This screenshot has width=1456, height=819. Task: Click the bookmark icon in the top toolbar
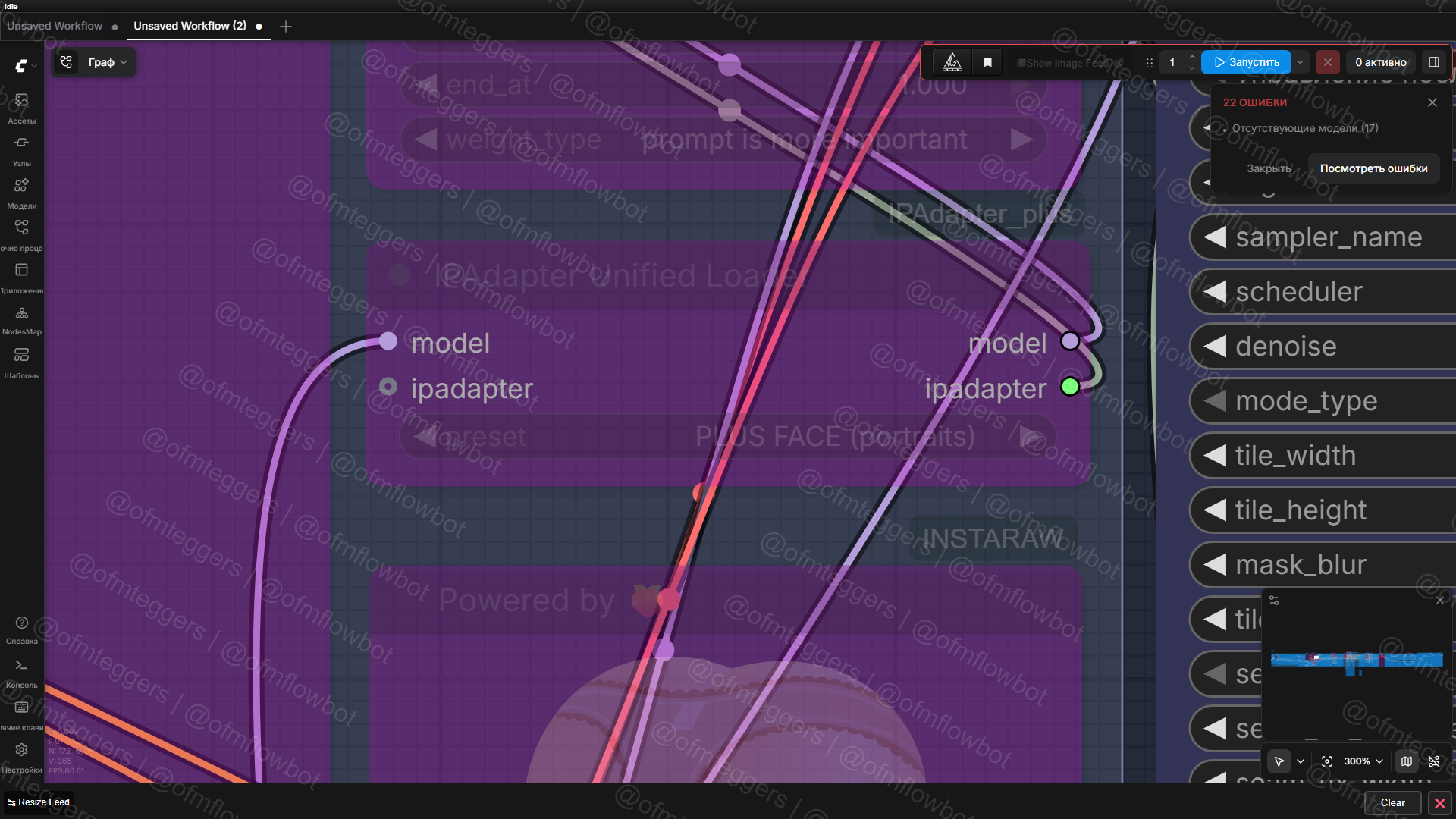coord(987,63)
